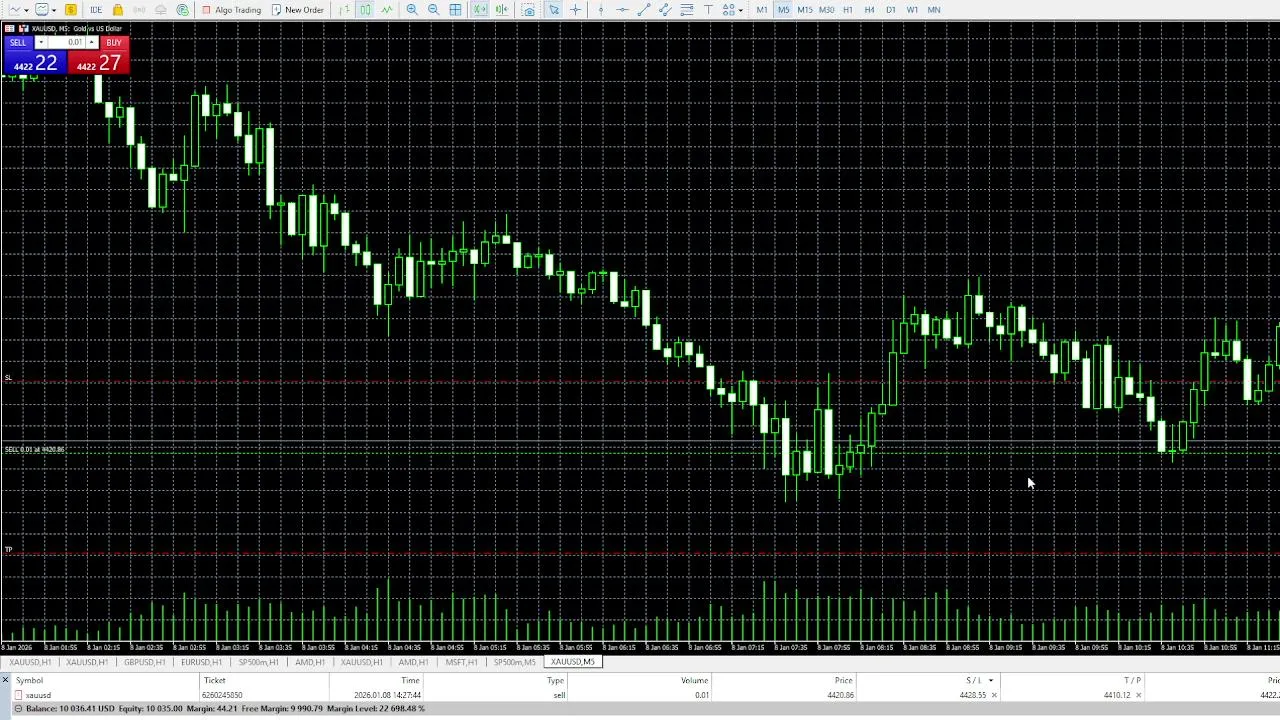This screenshot has height=720, width=1280.
Task: Take a chart screenshot with camera icon
Action: [528, 10]
